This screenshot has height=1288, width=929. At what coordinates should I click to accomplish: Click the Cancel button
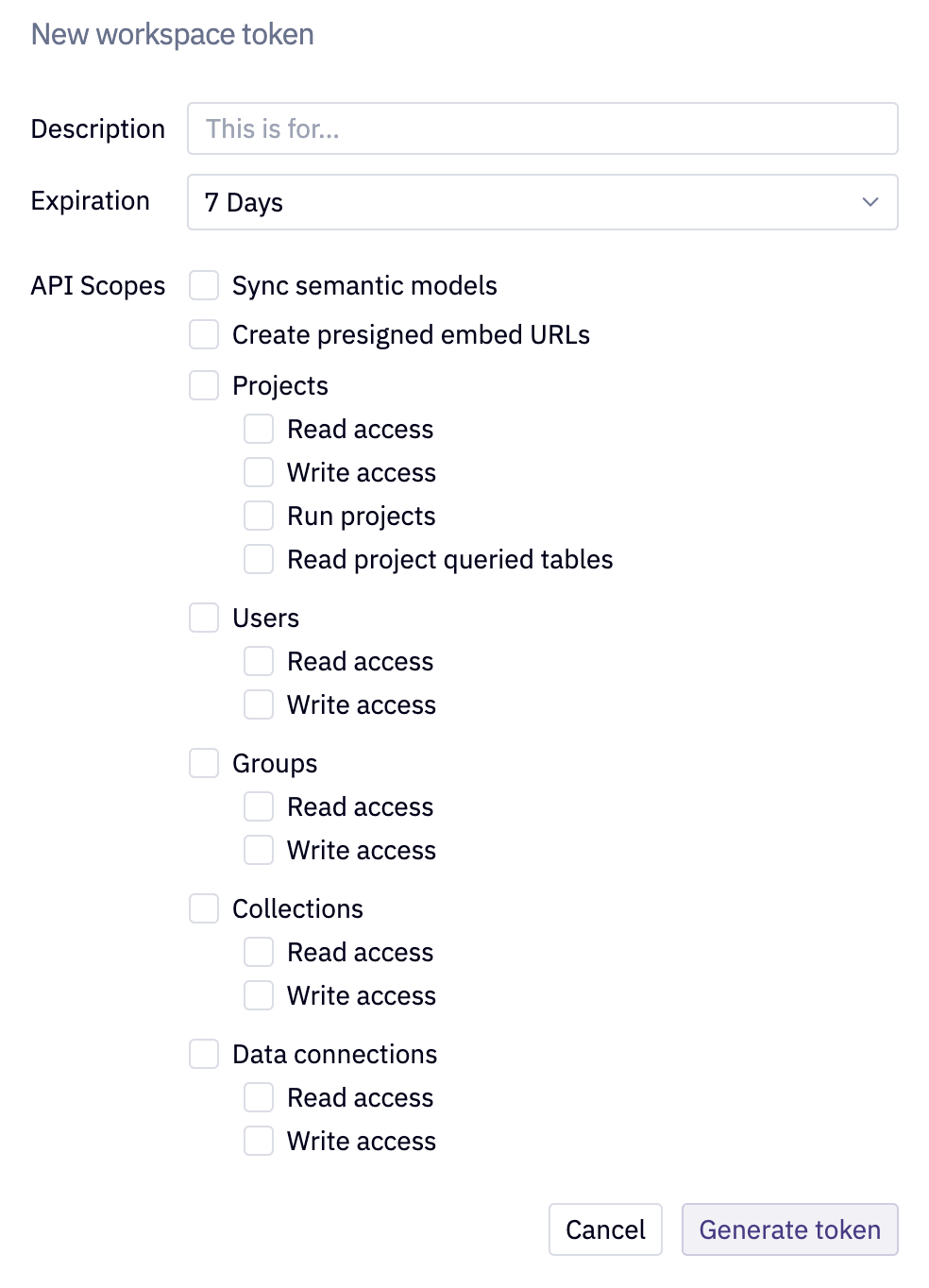click(605, 1229)
